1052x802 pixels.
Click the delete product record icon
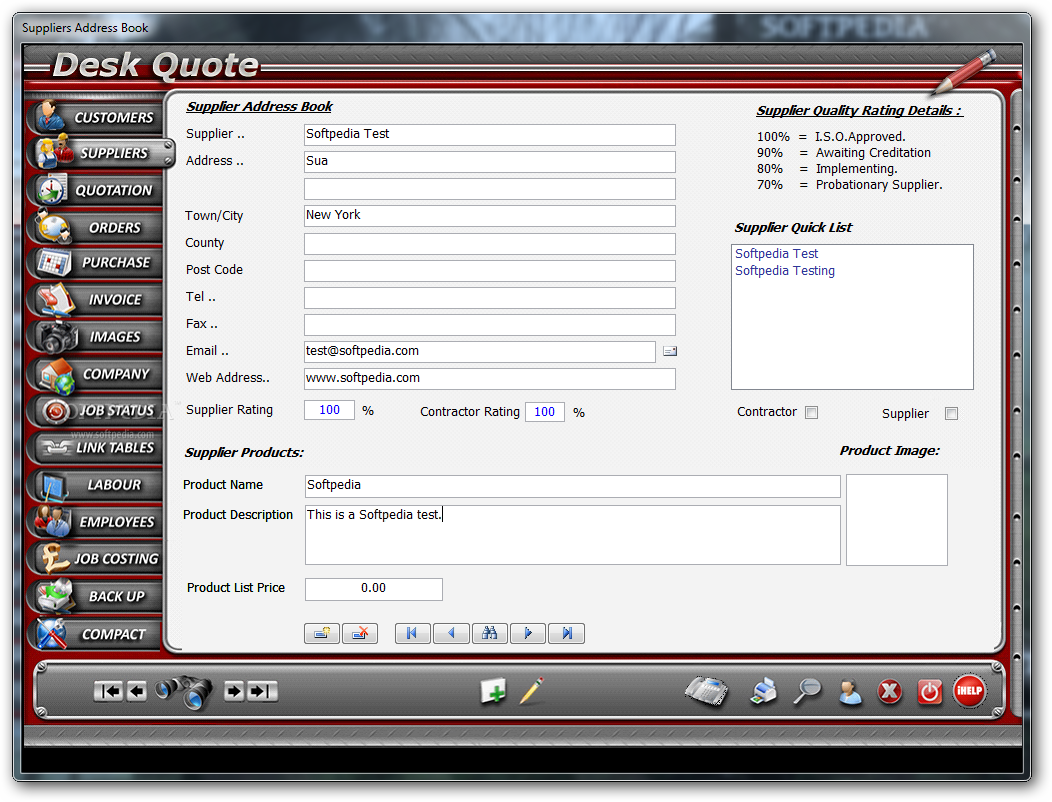pos(360,633)
